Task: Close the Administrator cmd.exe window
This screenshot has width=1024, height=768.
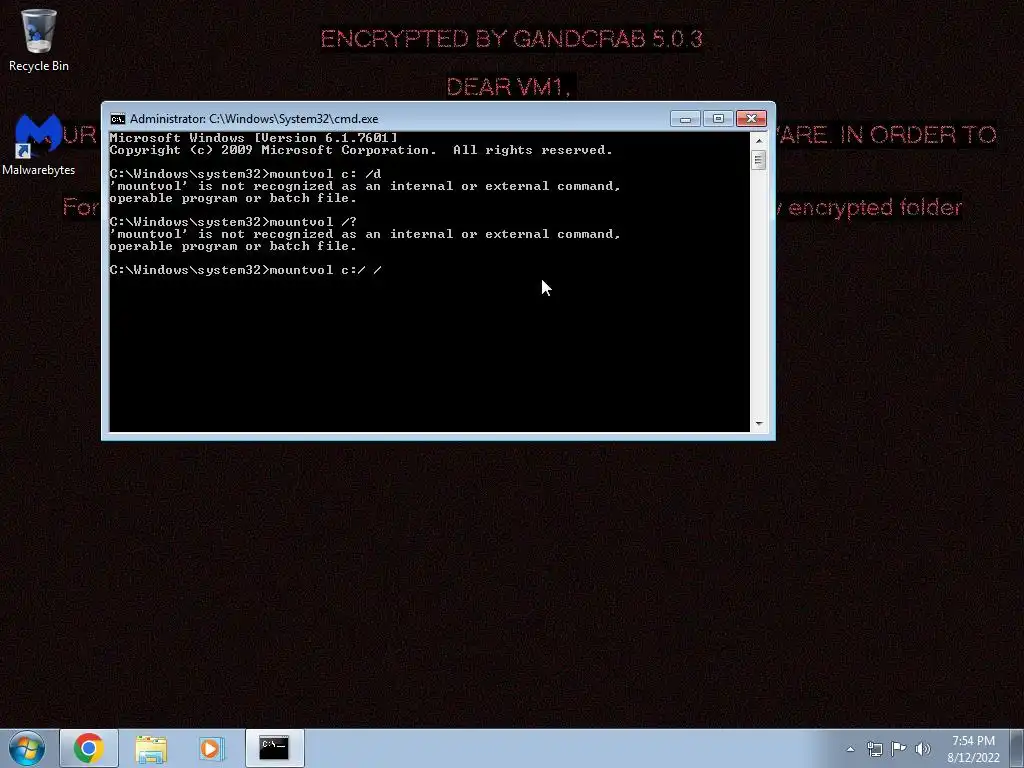Action: click(x=751, y=119)
